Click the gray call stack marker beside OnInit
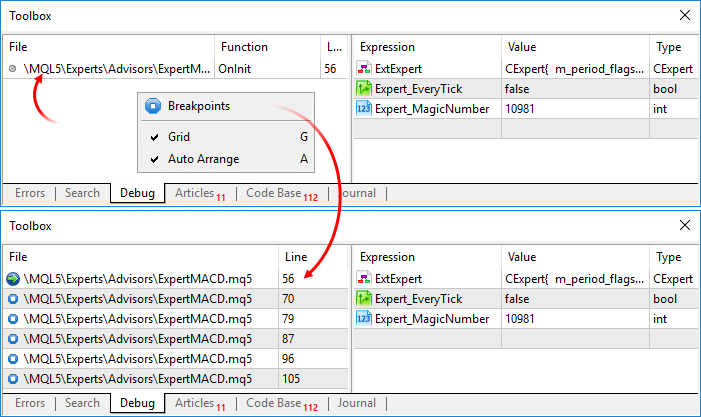The height and width of the screenshot is (417, 701). 13,68
